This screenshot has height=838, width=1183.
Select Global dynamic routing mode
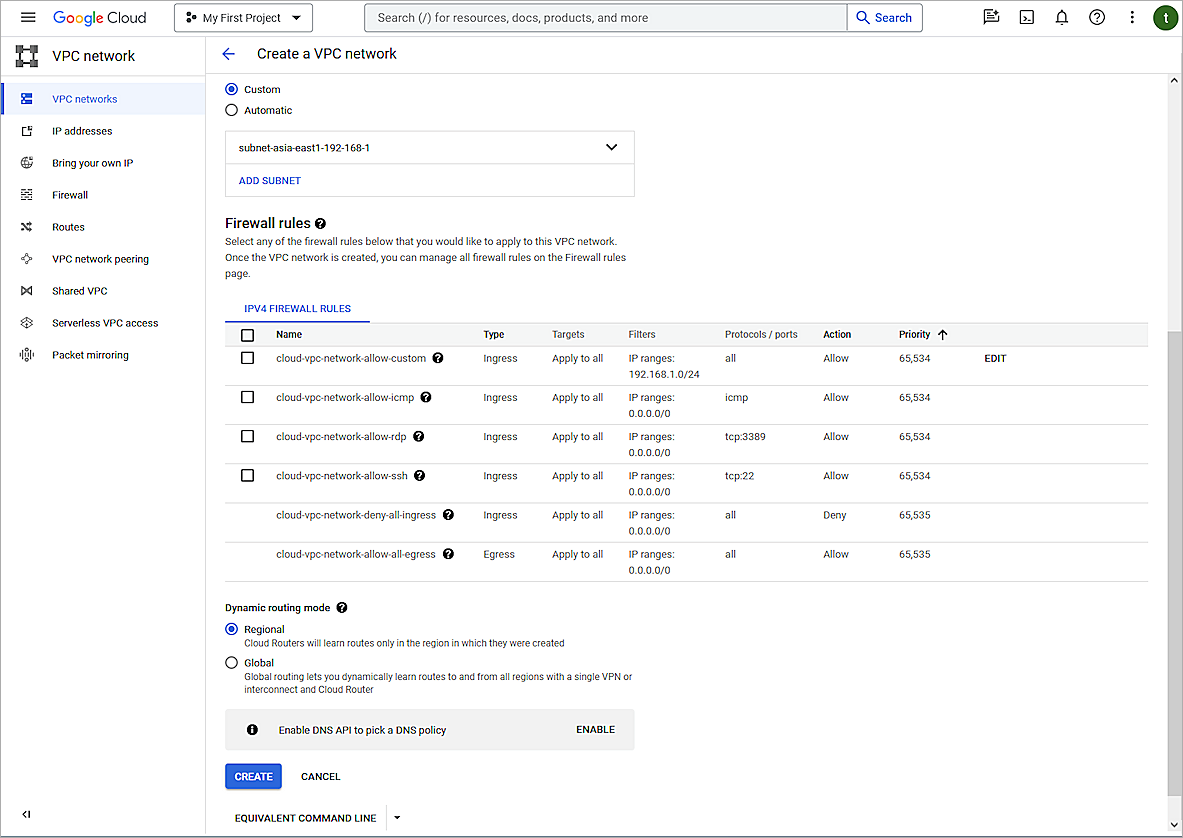(231, 662)
